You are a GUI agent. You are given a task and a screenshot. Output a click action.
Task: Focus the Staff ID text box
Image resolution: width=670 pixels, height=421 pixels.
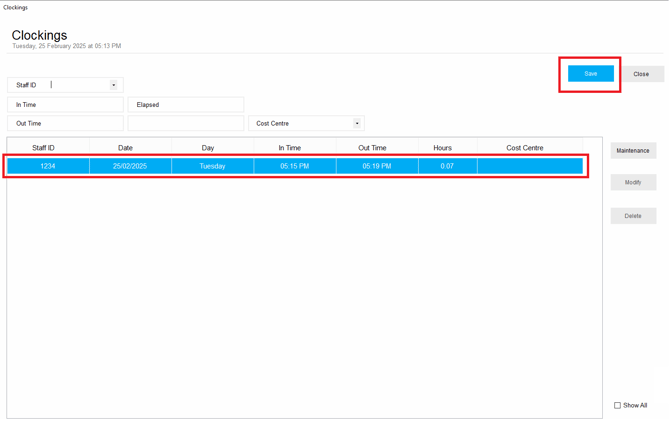[78, 85]
